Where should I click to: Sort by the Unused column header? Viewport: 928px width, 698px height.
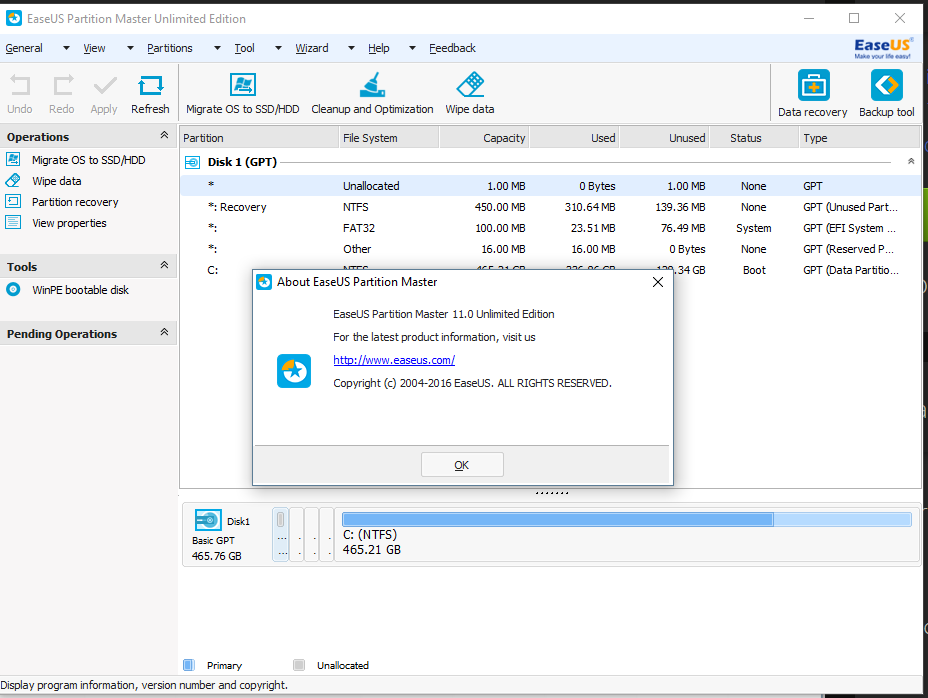(x=665, y=138)
